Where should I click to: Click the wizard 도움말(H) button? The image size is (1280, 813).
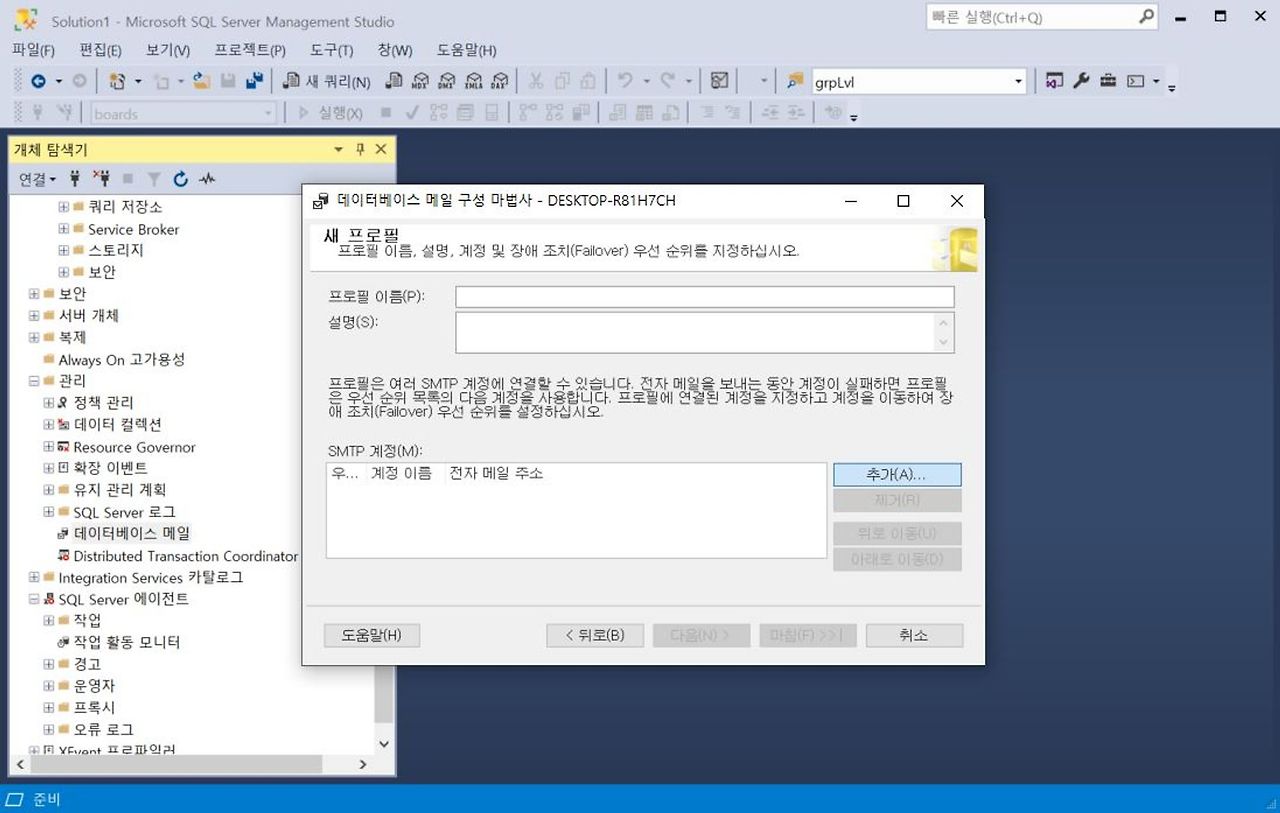point(371,635)
